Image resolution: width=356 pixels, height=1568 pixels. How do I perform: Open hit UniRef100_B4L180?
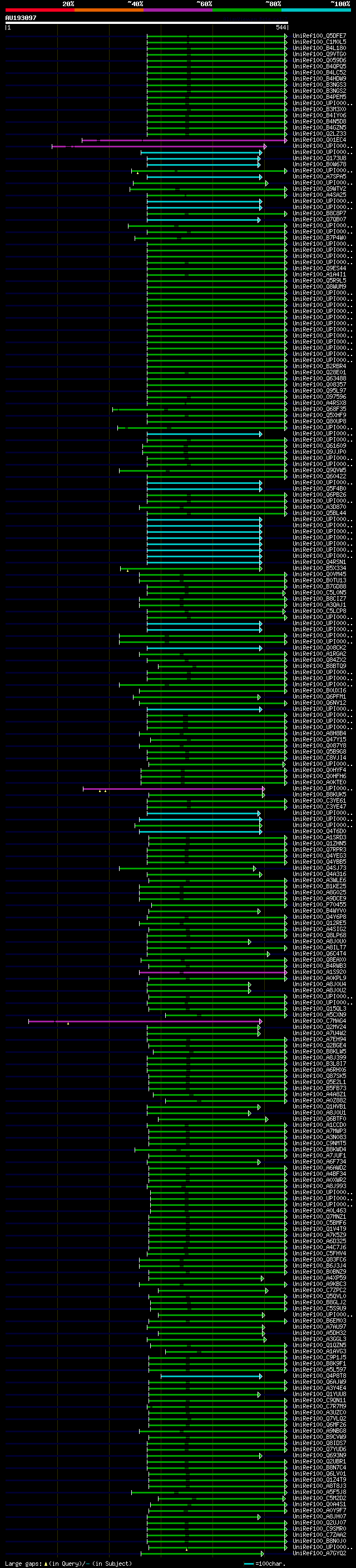(319, 48)
